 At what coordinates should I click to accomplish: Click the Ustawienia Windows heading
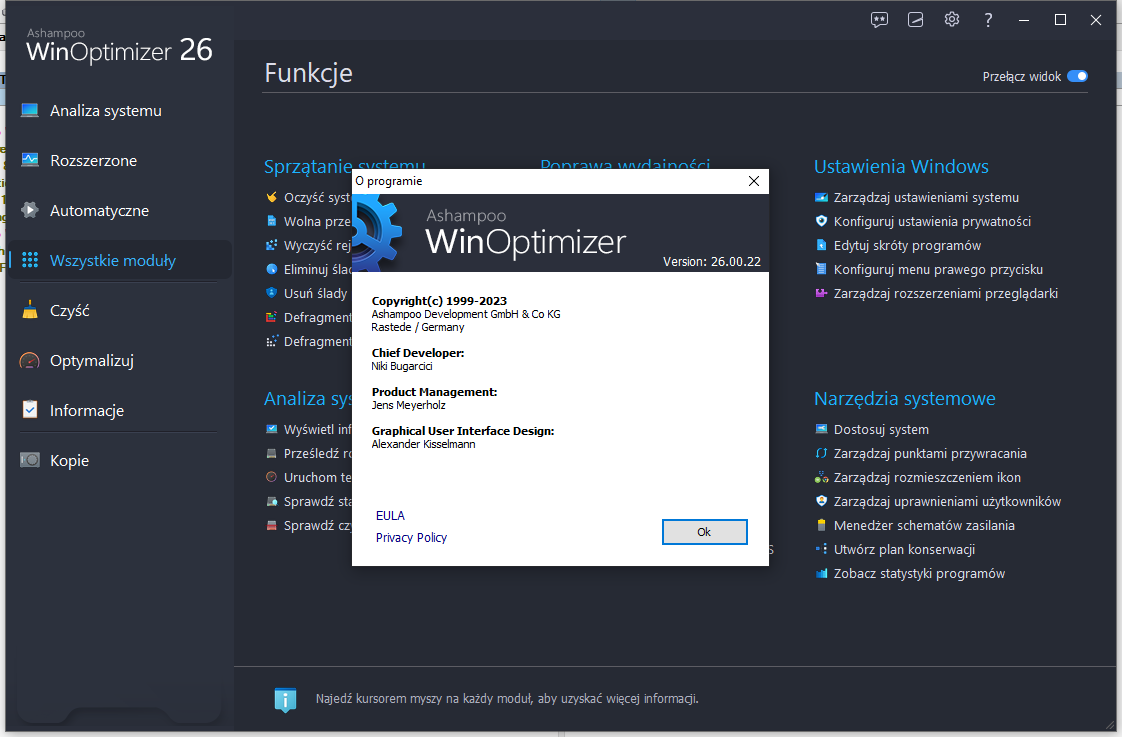pyautogui.click(x=901, y=167)
